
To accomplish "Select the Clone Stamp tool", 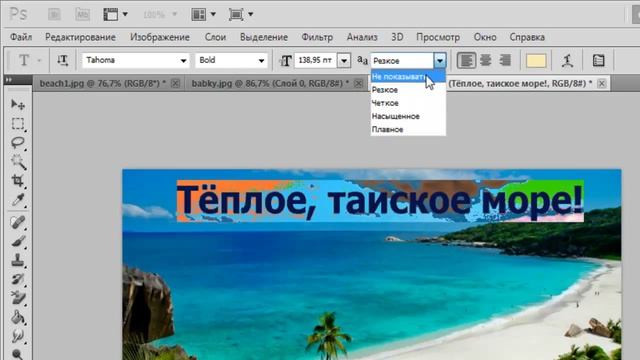I will tap(18, 260).
